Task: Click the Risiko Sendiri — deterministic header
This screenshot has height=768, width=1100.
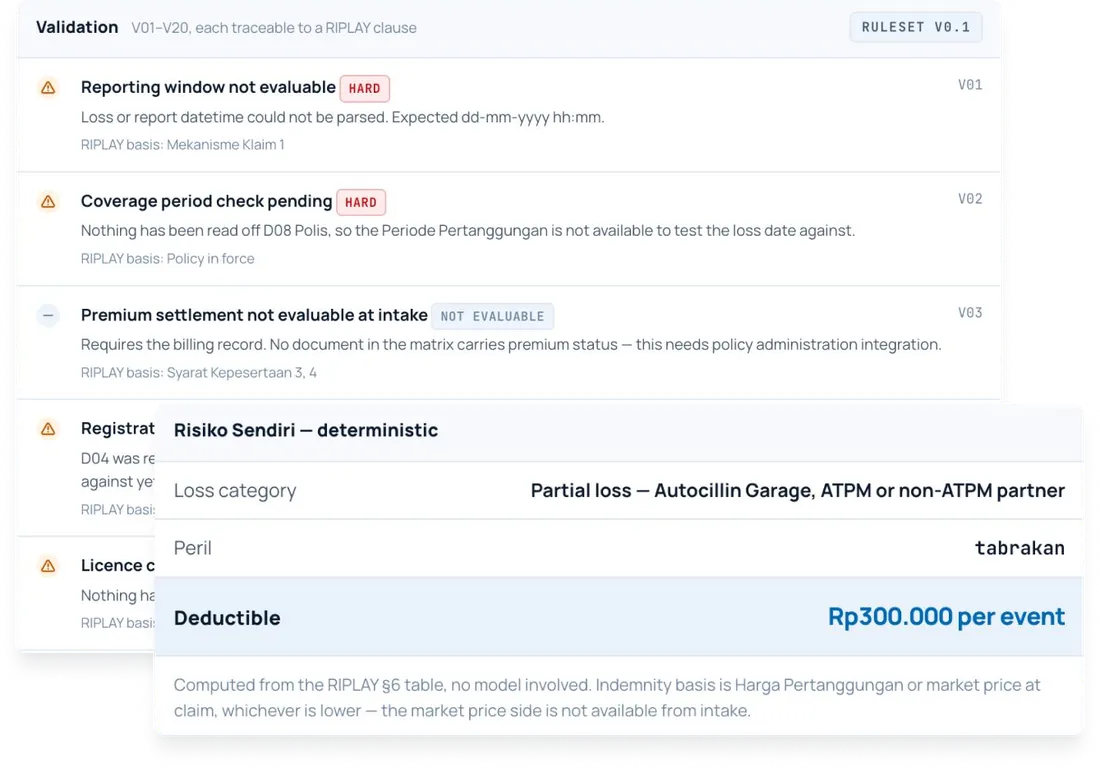Action: (306, 430)
